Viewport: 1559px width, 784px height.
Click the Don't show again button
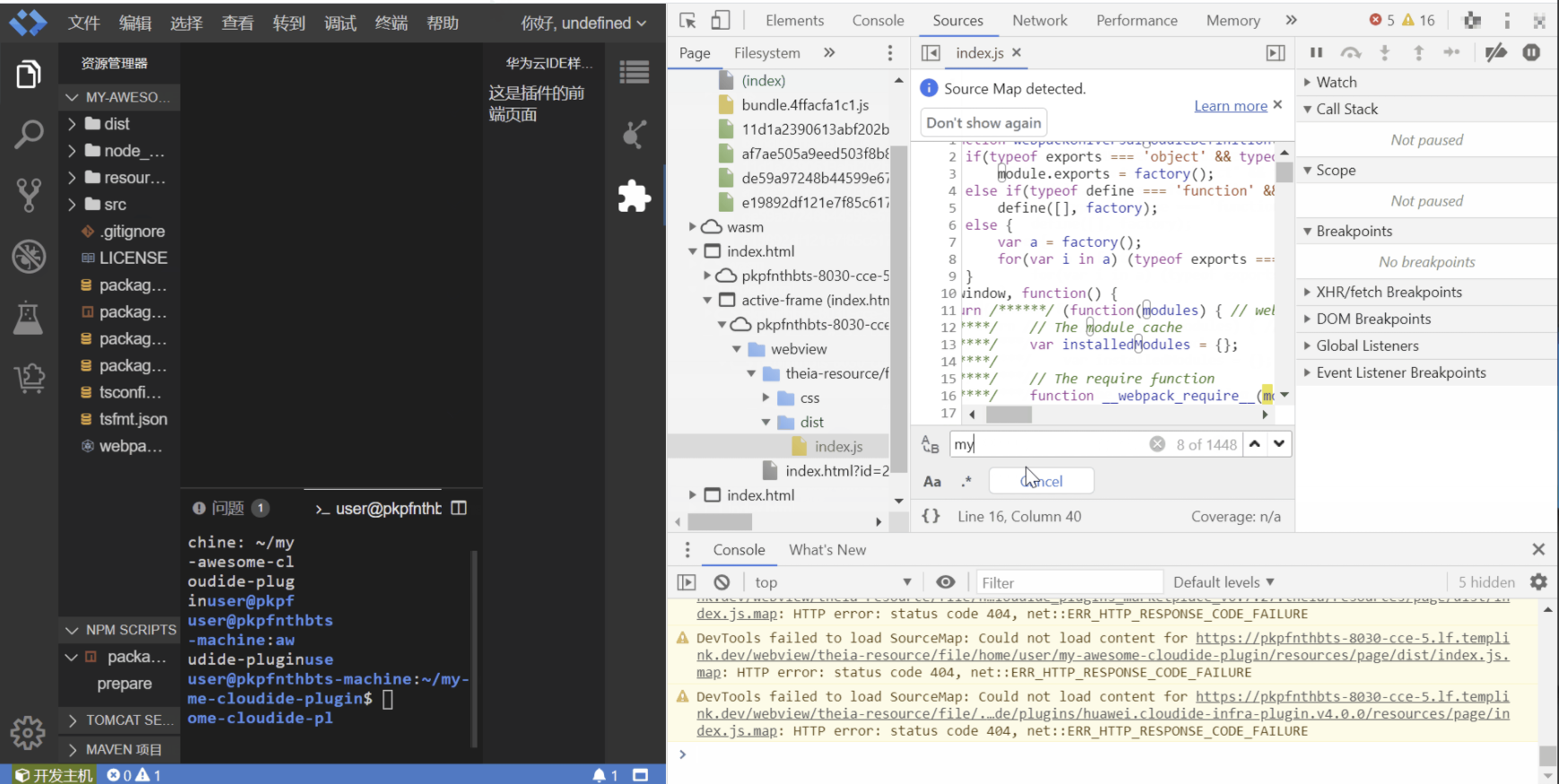tap(984, 123)
